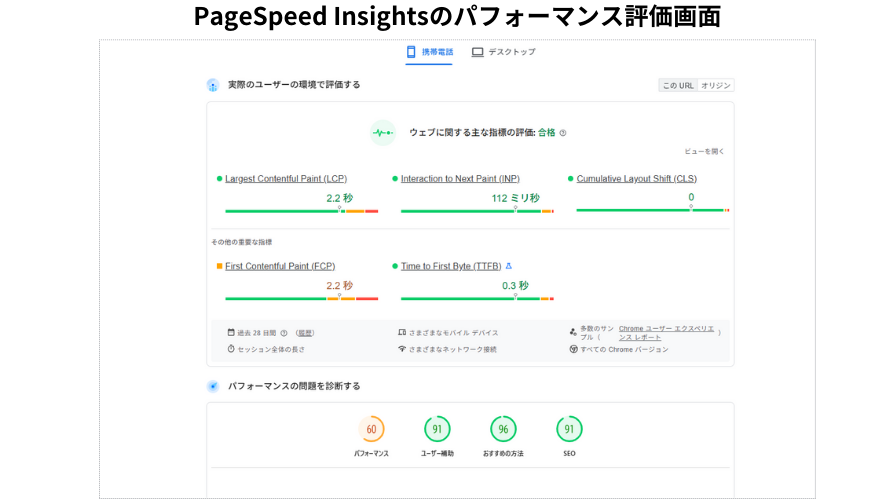The height and width of the screenshot is (500, 890).
Task: Click the mobile phone icon in tabs
Action: 411,52
